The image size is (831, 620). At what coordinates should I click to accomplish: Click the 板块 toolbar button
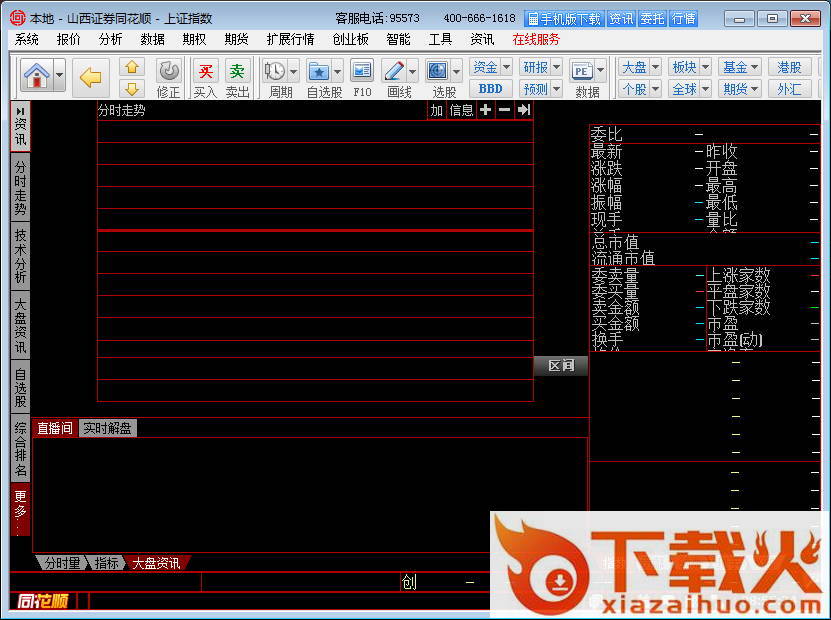(x=684, y=67)
